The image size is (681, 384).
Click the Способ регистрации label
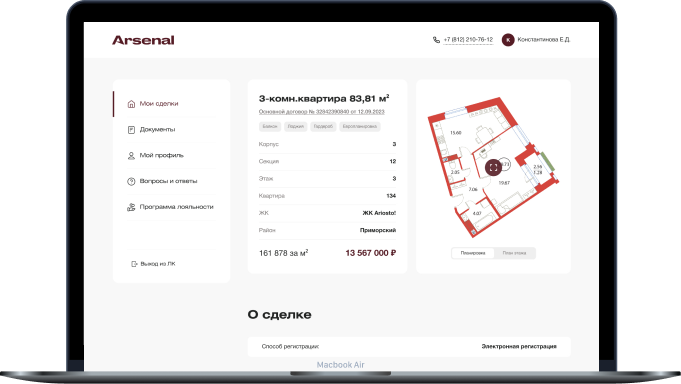(290, 346)
